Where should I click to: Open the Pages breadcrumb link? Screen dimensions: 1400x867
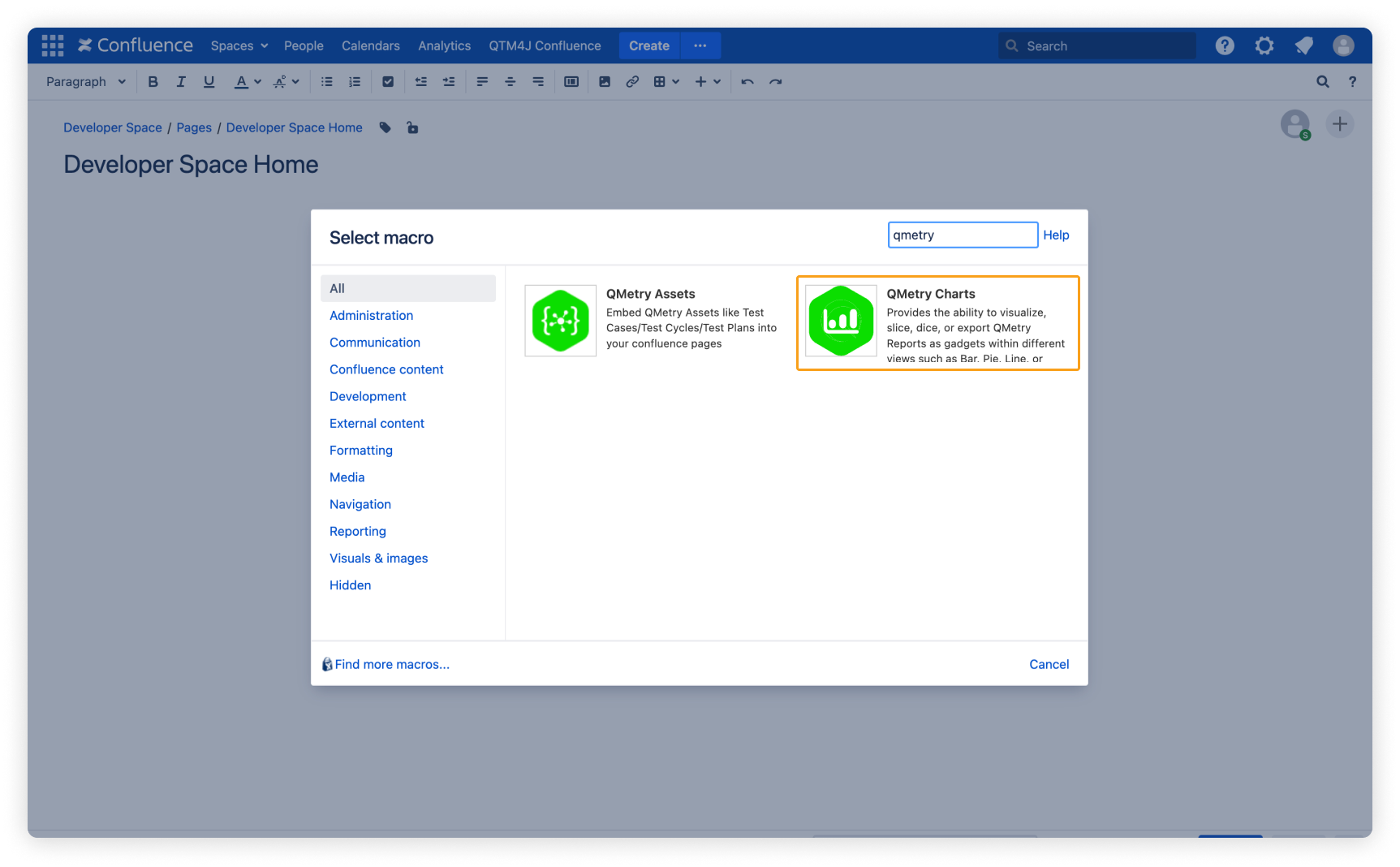[x=194, y=127]
